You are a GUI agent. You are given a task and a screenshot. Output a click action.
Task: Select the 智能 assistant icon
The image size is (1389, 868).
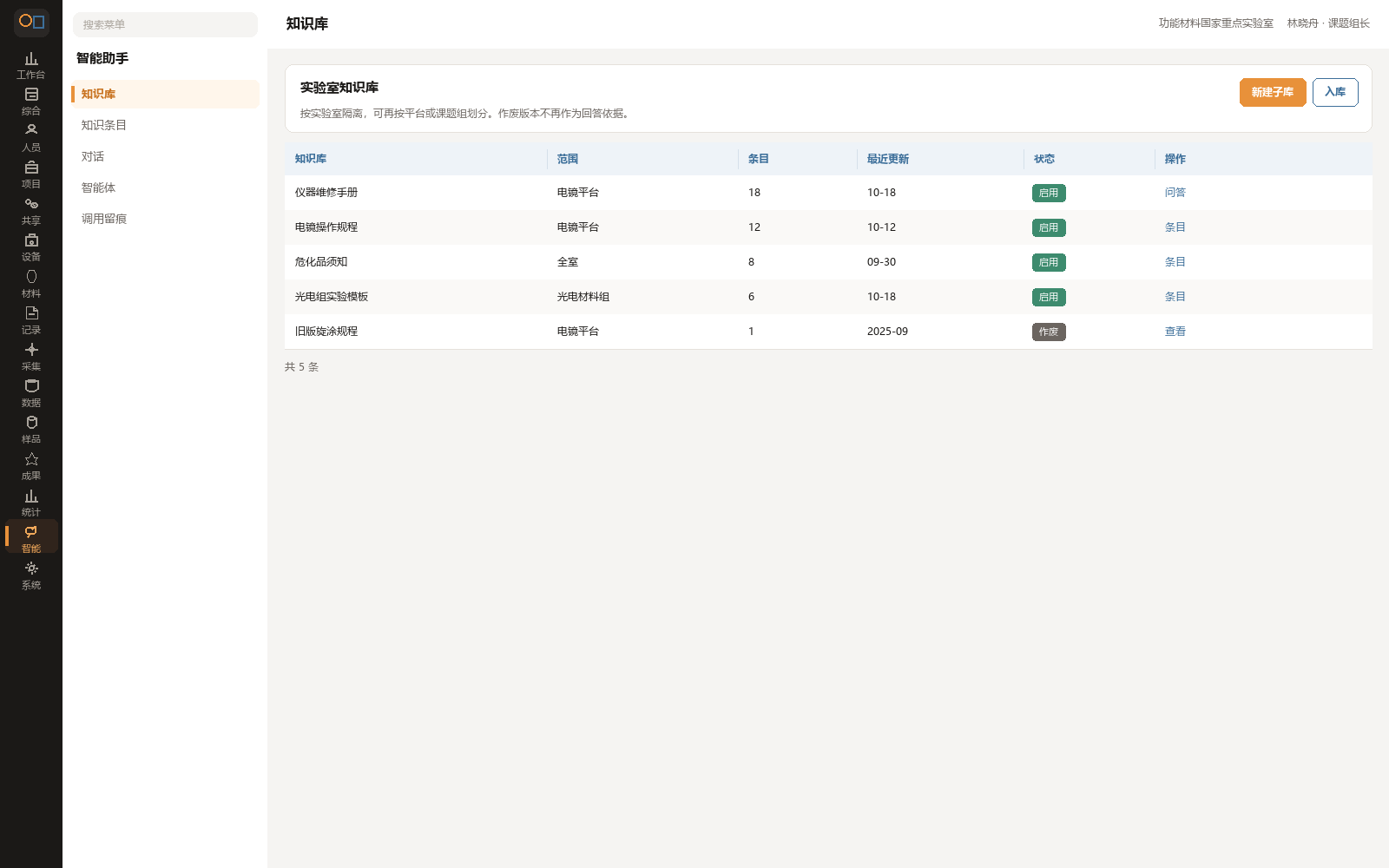tap(31, 536)
